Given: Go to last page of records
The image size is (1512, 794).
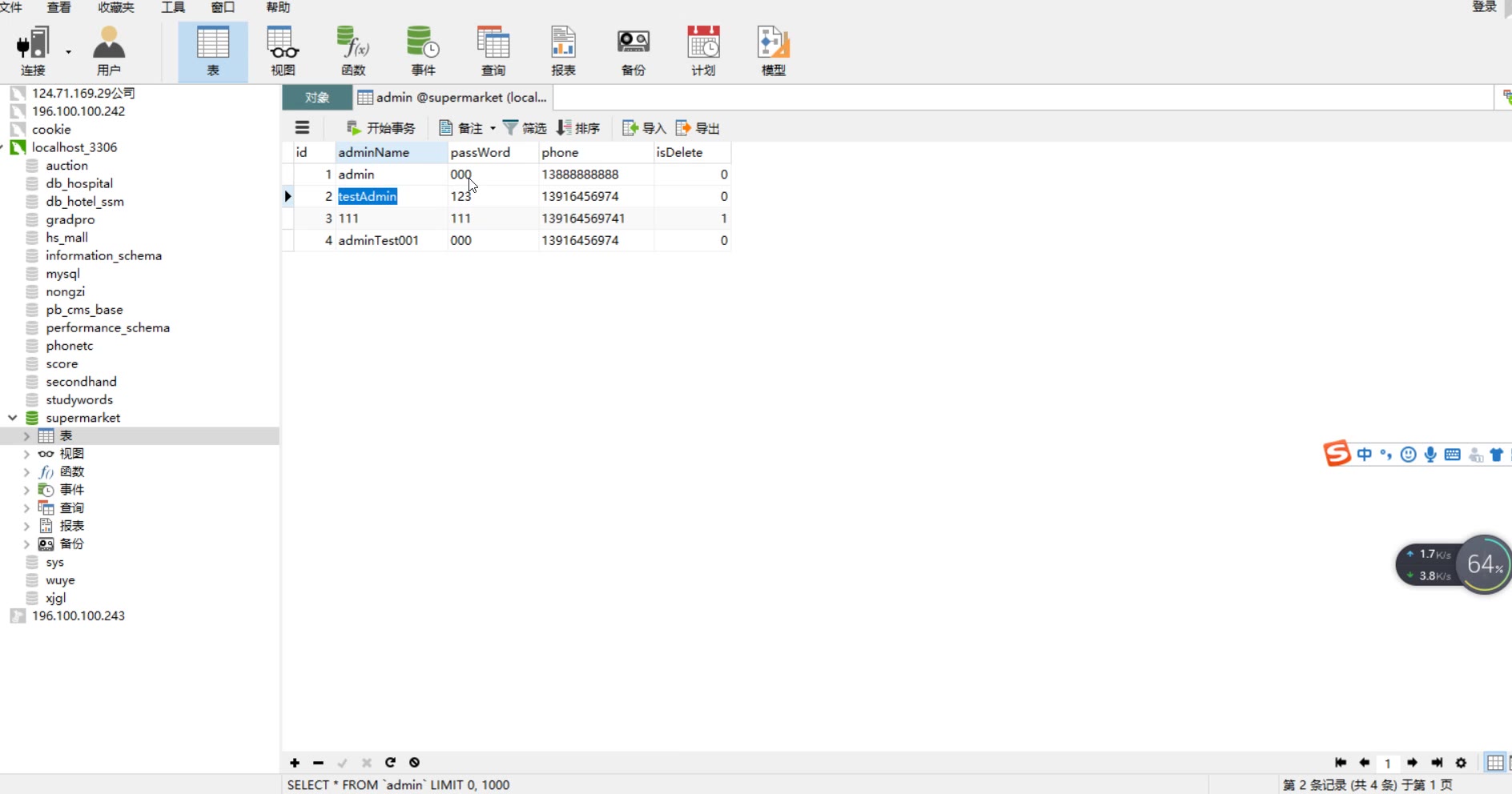Looking at the screenshot, I should pos(1437,763).
